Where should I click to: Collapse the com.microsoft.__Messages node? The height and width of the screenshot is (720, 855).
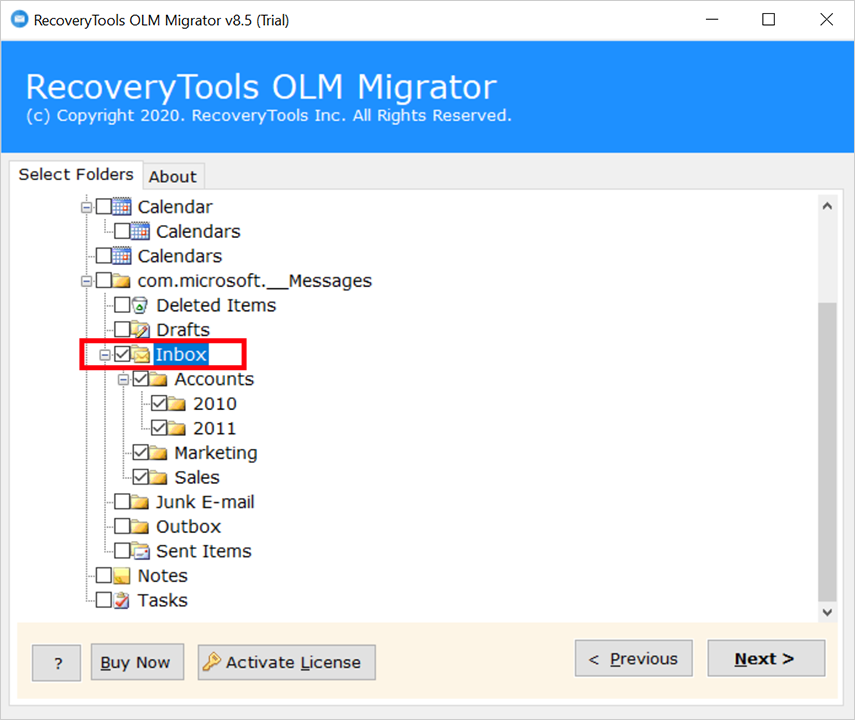(86, 281)
